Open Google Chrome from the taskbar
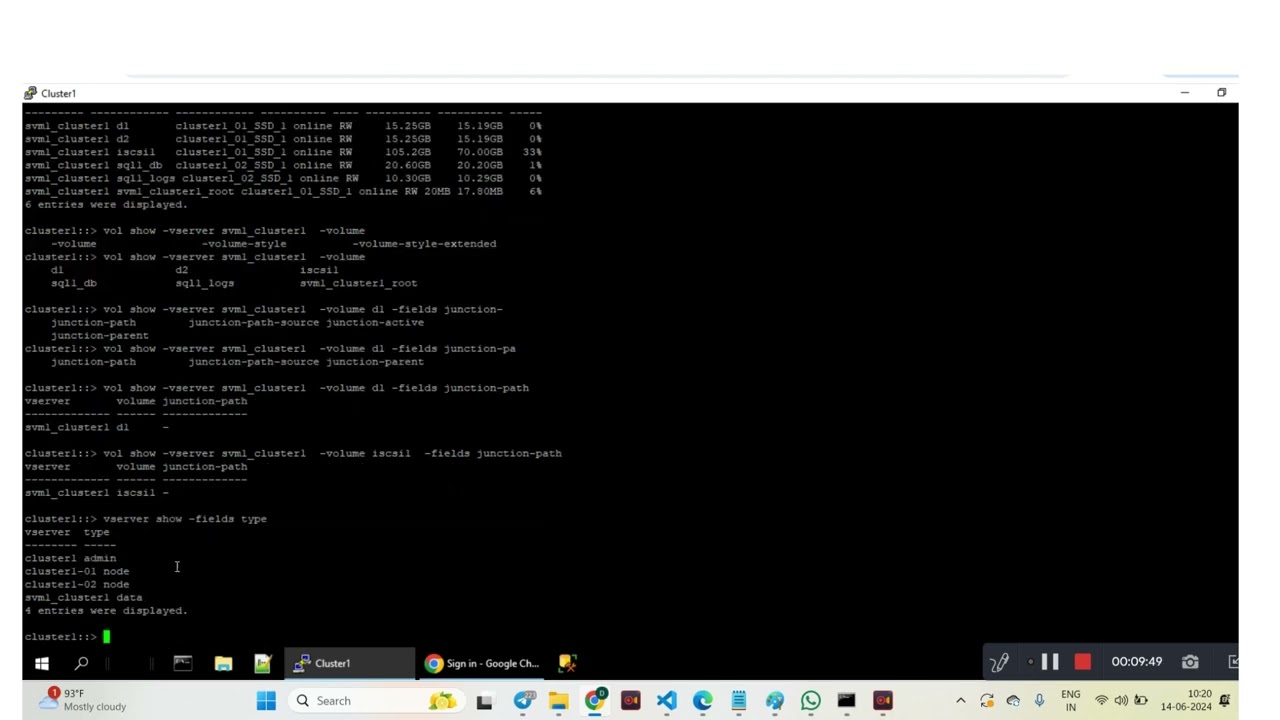 (x=595, y=701)
